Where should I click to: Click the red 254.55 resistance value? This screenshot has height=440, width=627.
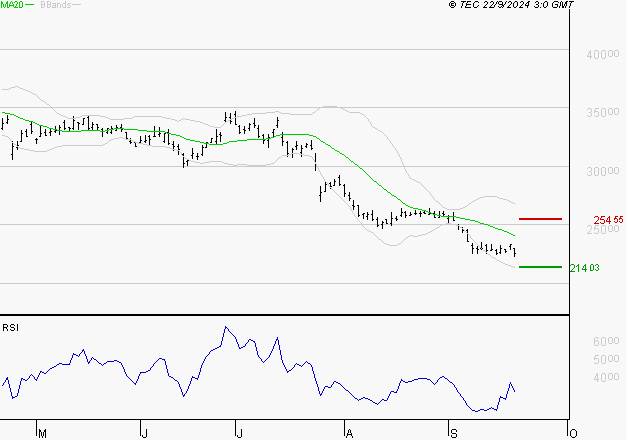[608, 220]
